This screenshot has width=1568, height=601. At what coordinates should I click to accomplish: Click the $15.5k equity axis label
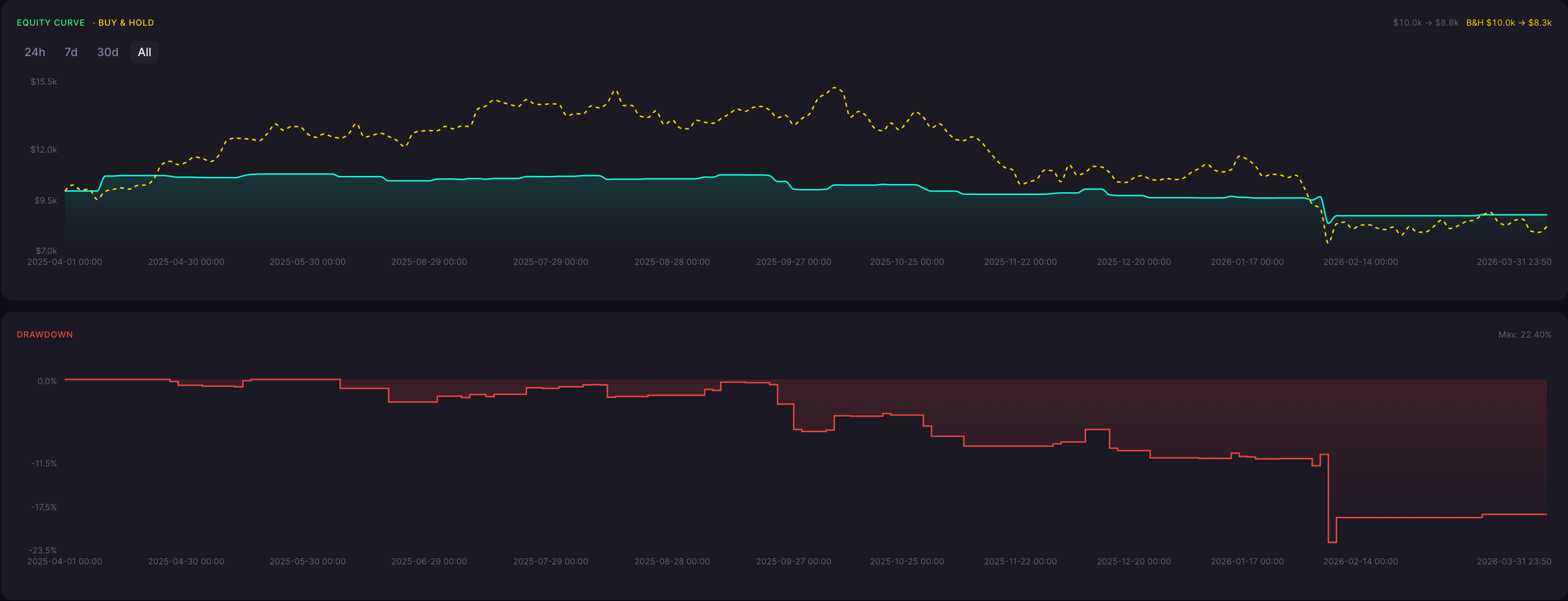click(x=44, y=81)
